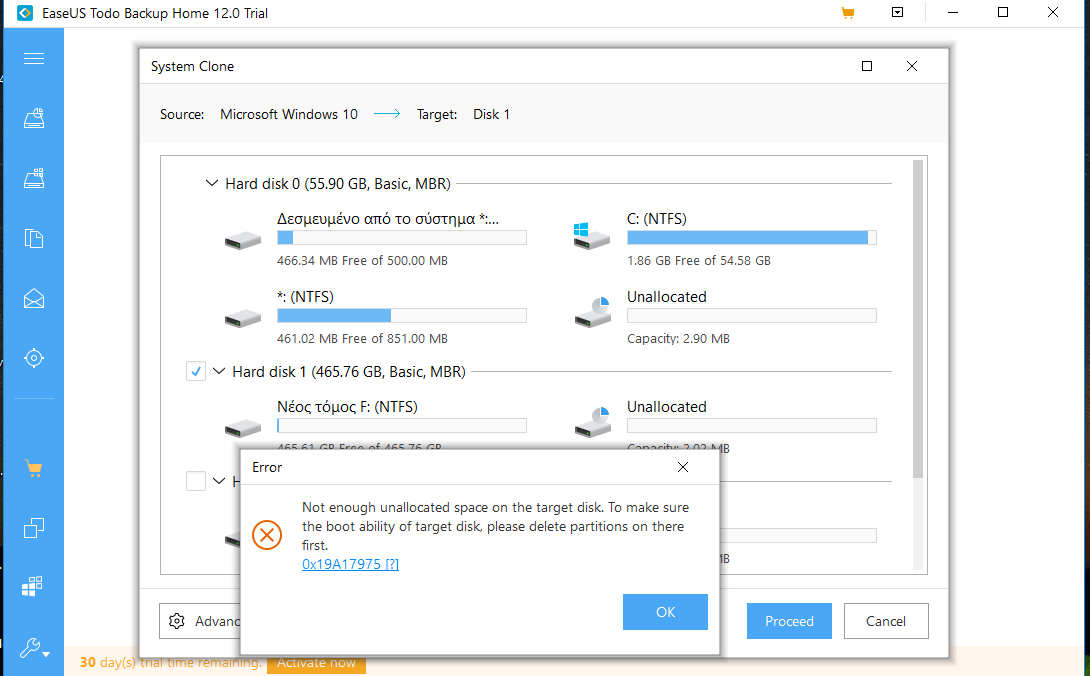The image size is (1090, 676).
Task: Open the hamburger menu in sidebar
Action: click(x=33, y=58)
